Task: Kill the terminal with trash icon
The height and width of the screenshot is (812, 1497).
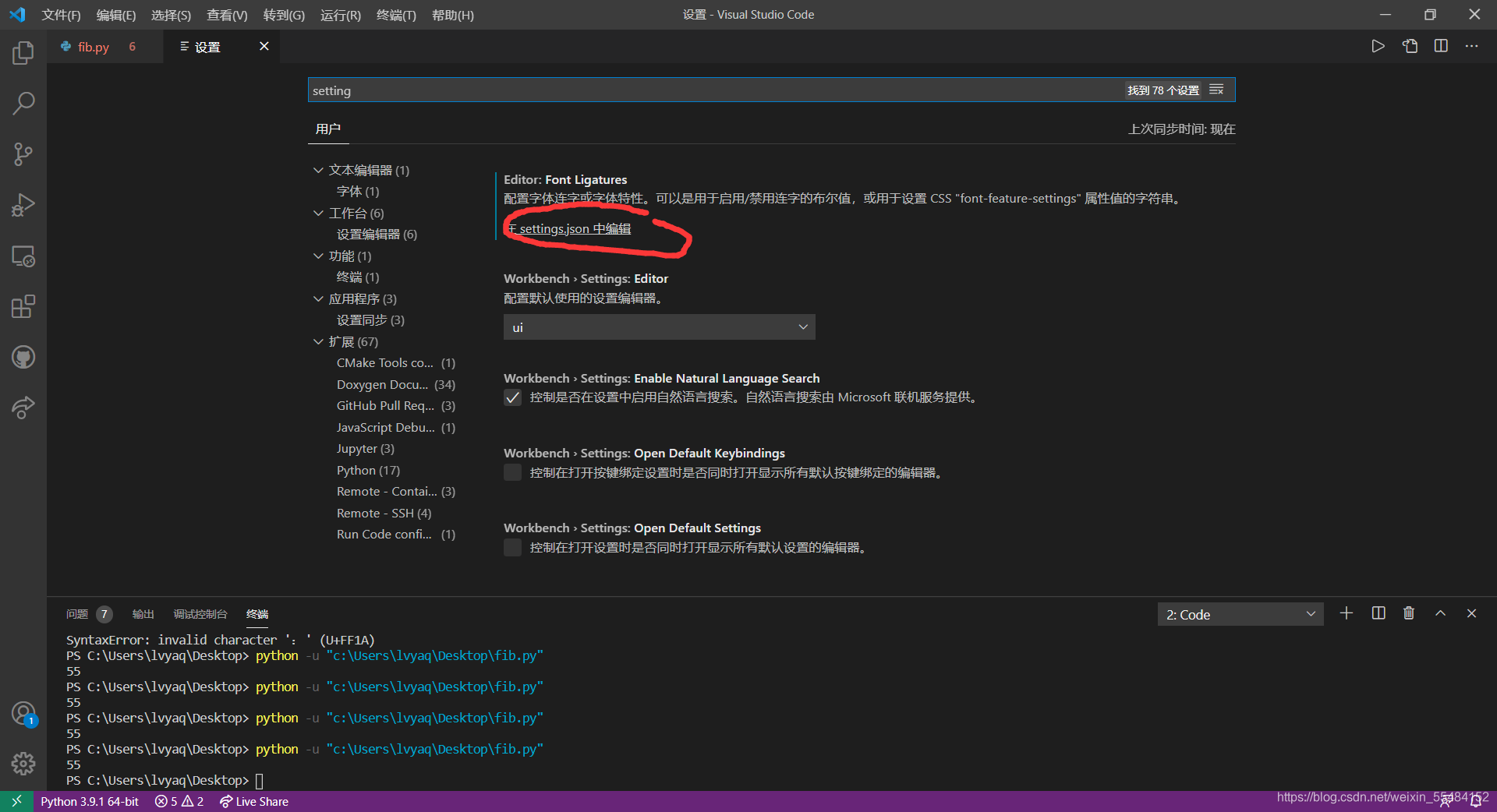Action: 1409,613
